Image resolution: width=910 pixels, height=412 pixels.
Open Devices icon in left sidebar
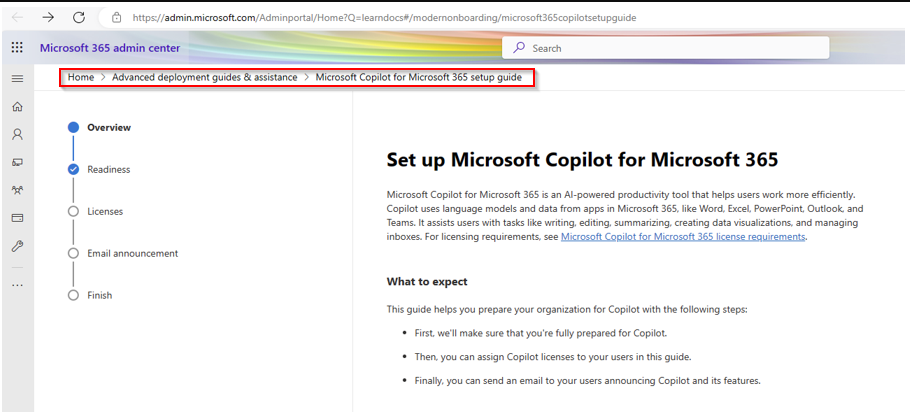click(17, 162)
